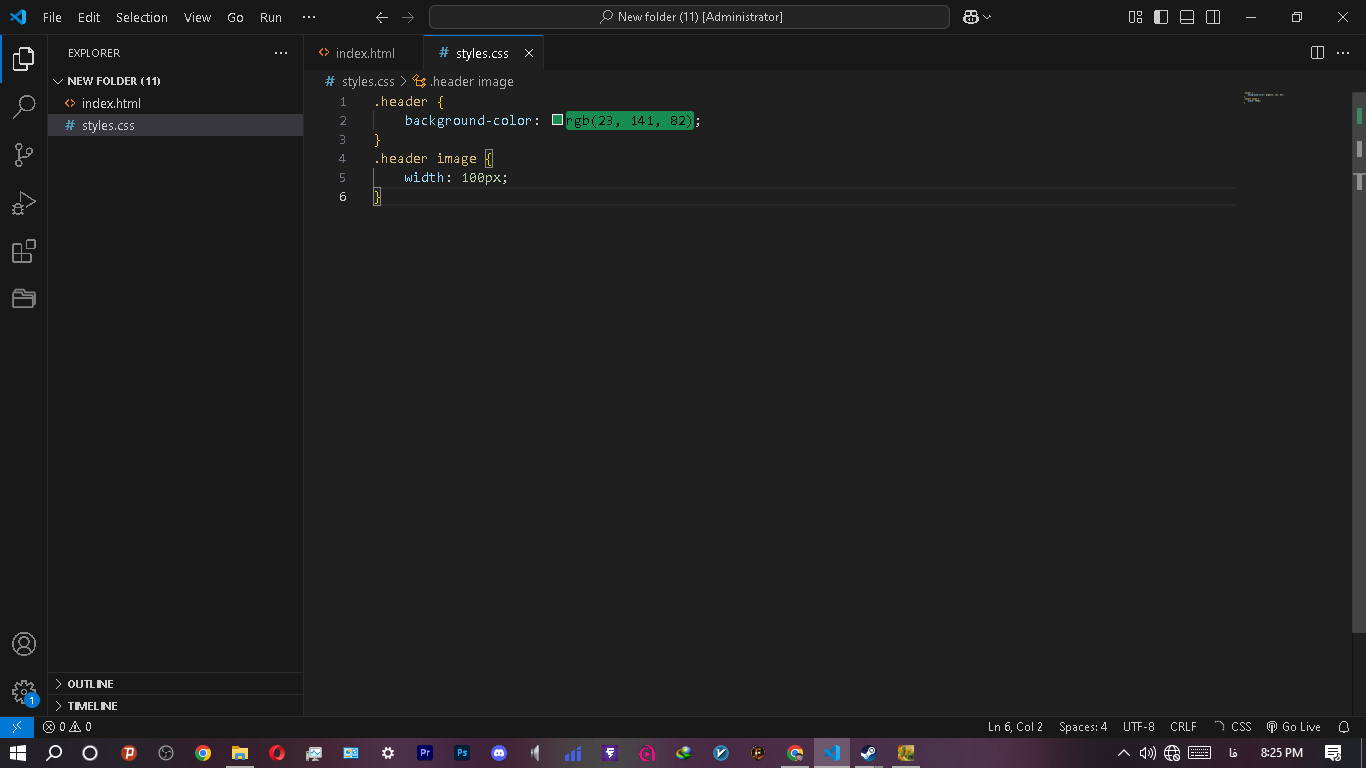Toggle the bottom panel

[1187, 17]
